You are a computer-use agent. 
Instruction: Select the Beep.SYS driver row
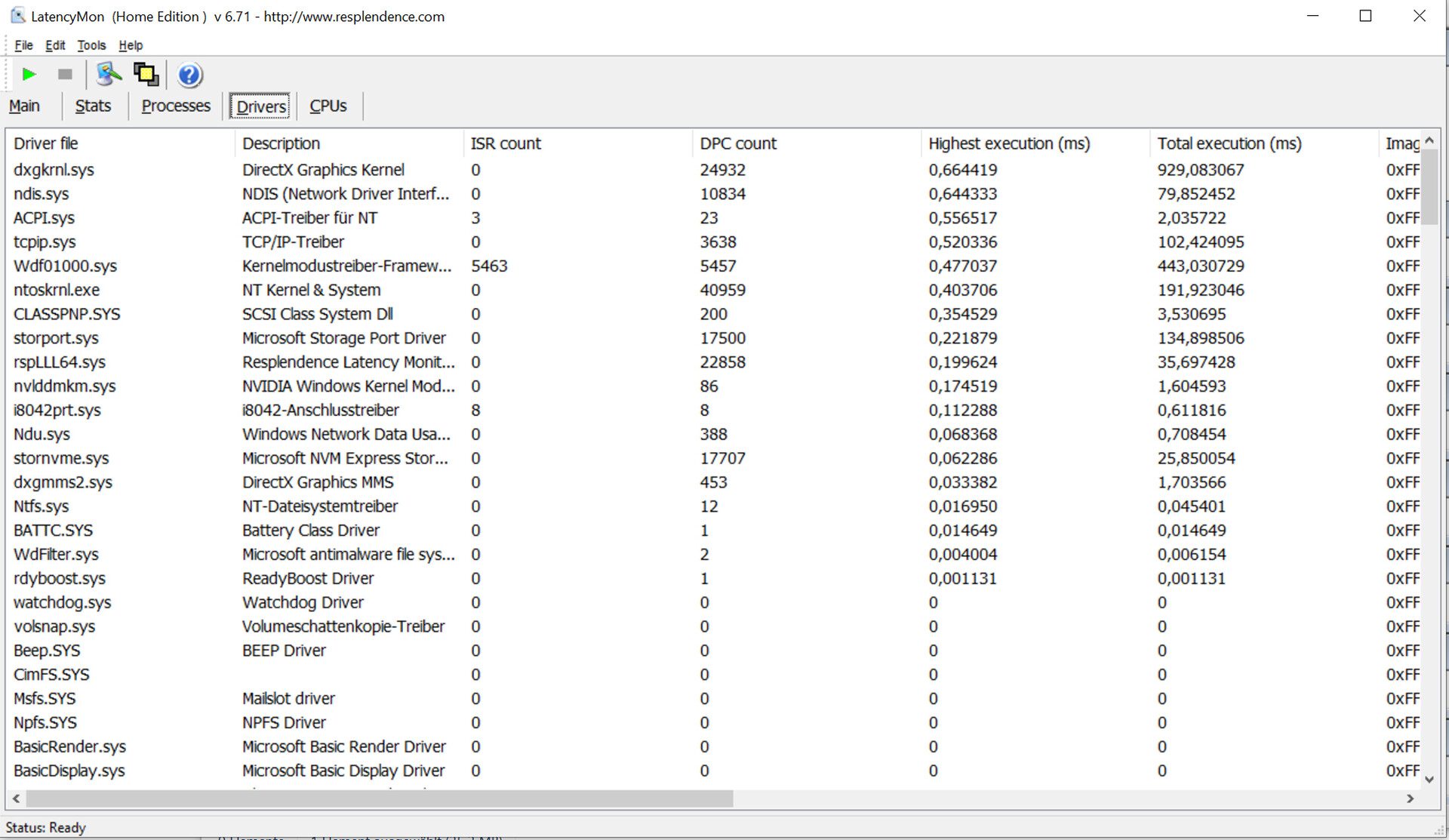coord(714,651)
